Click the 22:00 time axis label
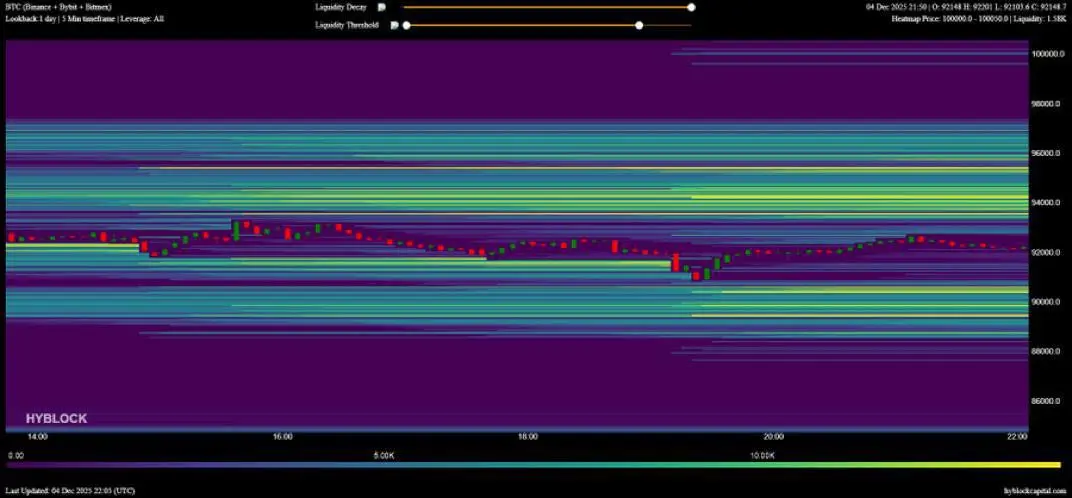 click(x=1017, y=437)
